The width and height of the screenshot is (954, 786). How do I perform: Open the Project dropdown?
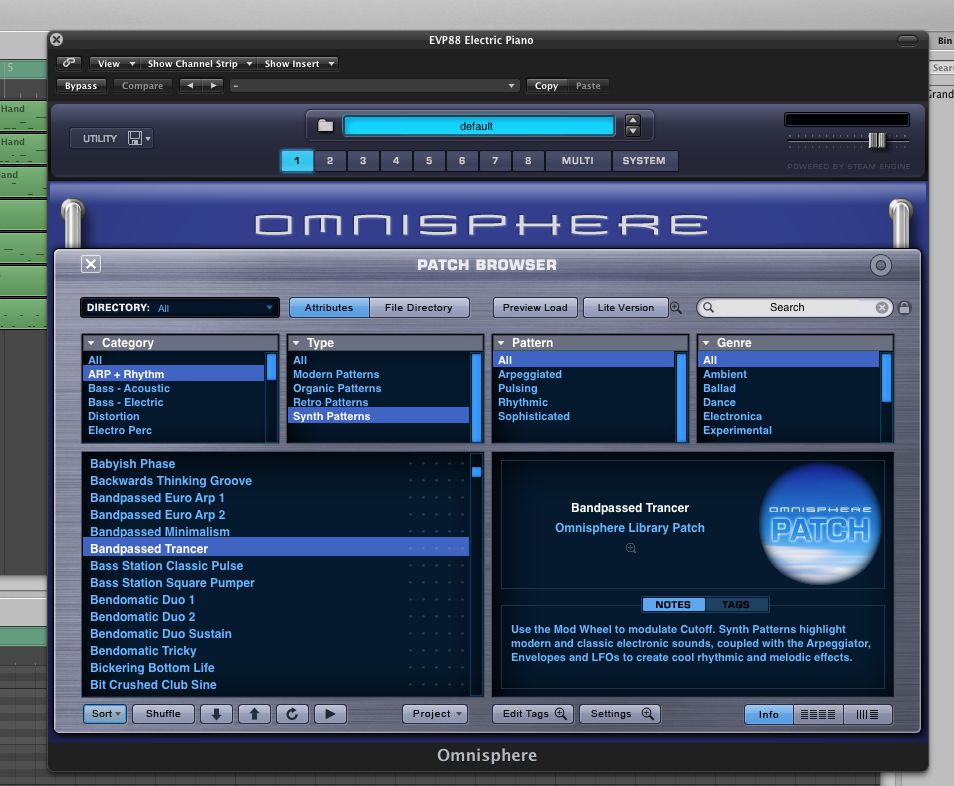click(435, 714)
